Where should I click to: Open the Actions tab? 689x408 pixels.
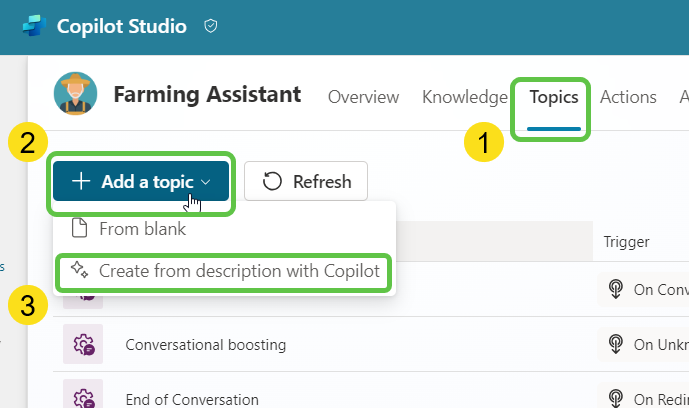(x=628, y=97)
